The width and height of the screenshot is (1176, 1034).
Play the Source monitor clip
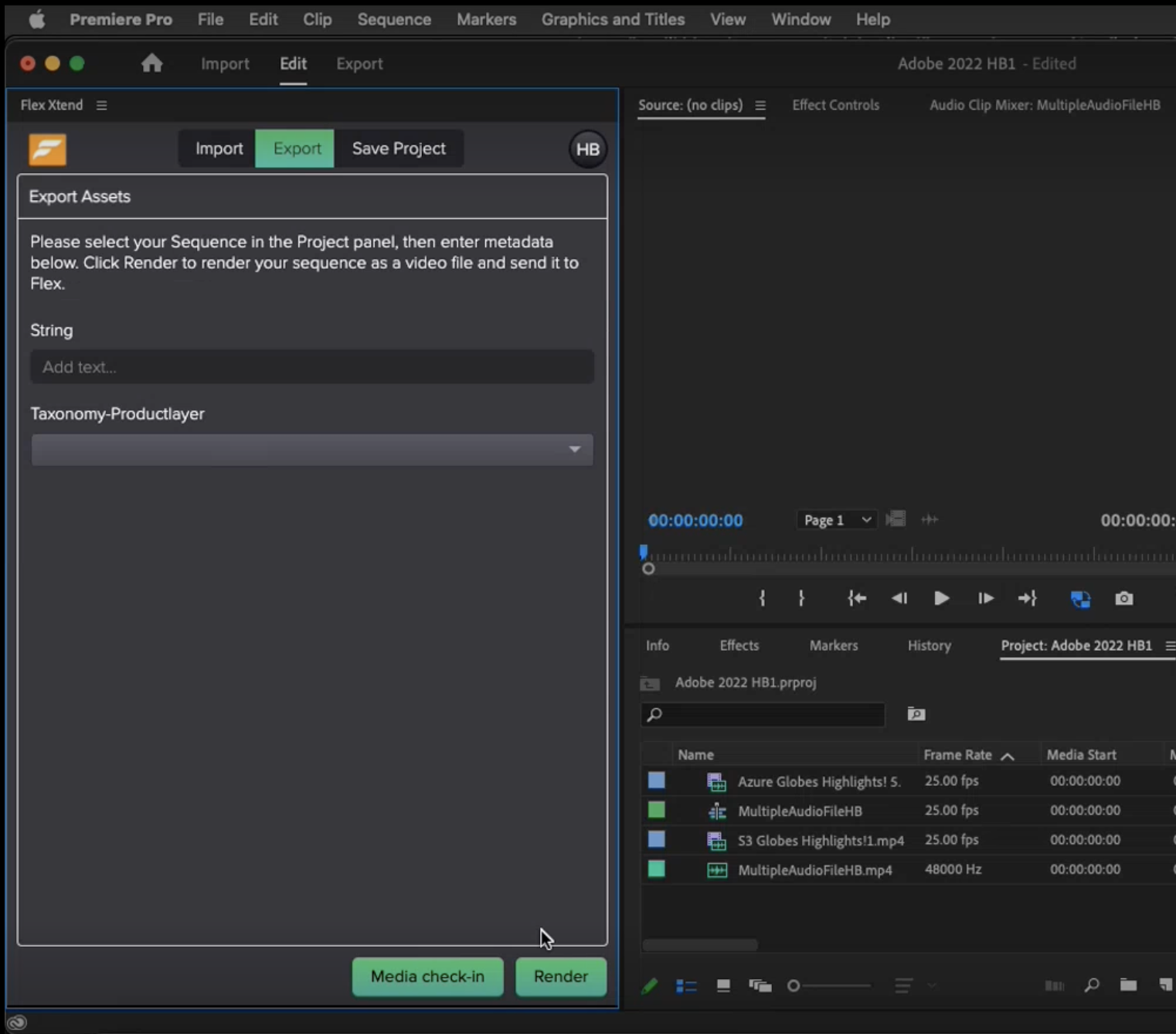tap(941, 598)
